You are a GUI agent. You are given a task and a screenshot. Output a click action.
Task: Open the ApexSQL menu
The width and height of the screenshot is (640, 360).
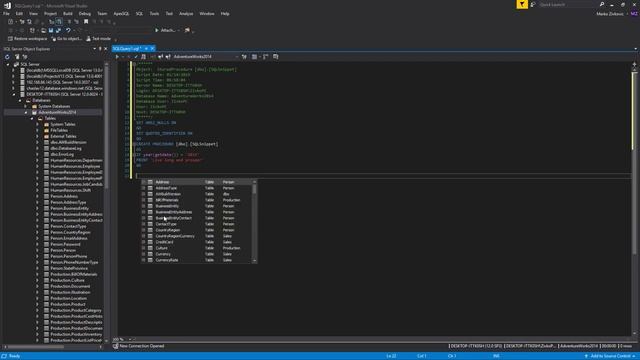[x=121, y=14]
